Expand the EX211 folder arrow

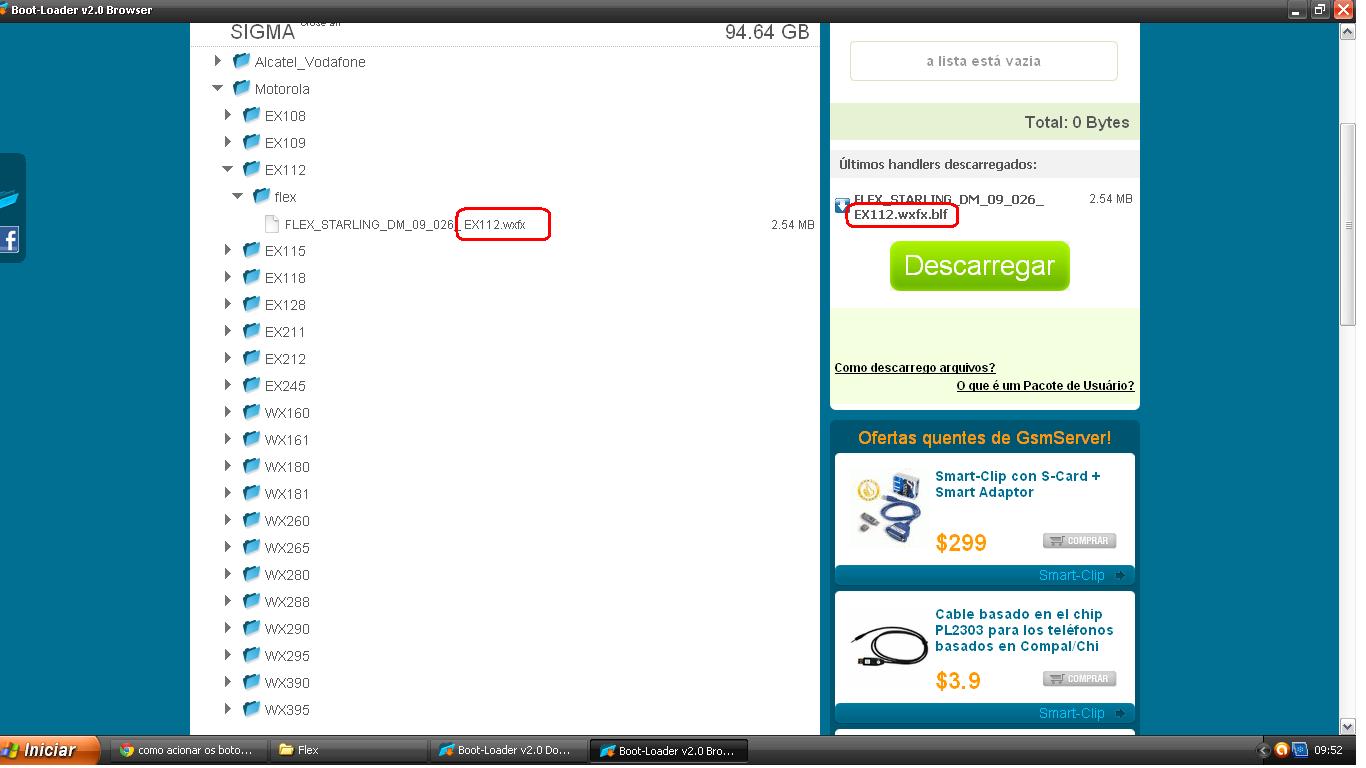click(x=228, y=331)
